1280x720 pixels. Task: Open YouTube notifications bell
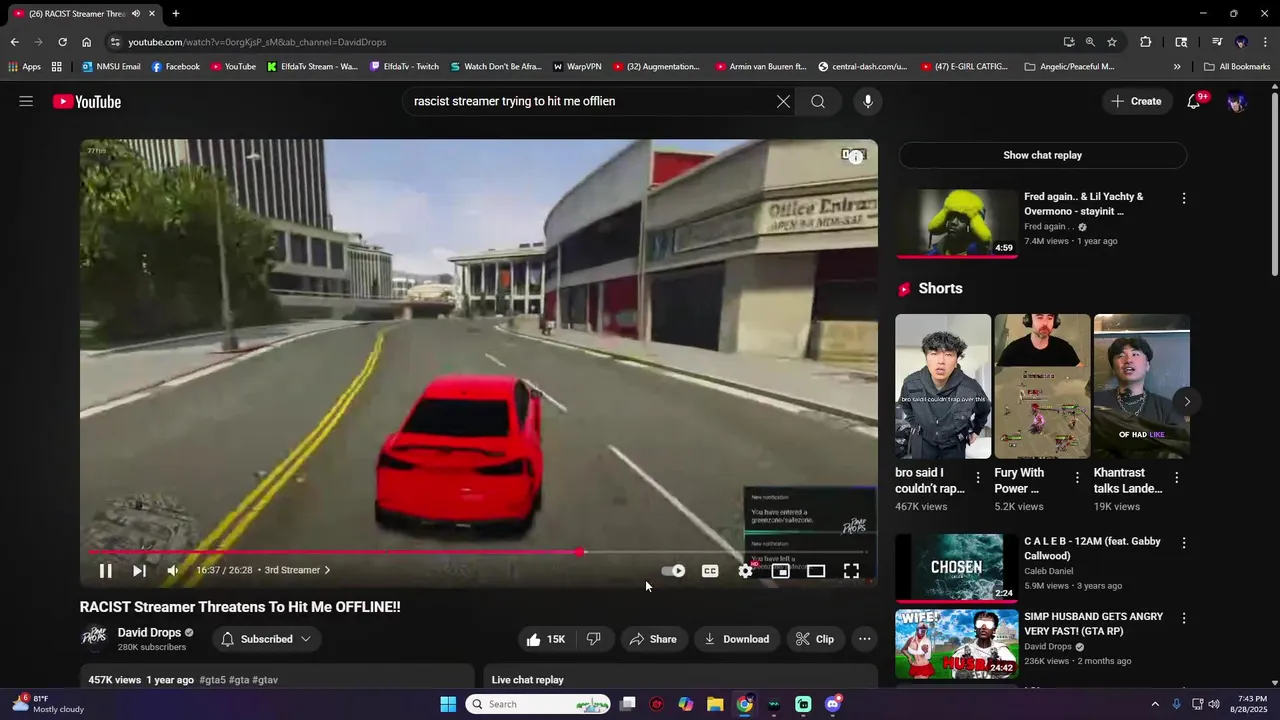pos(1193,101)
